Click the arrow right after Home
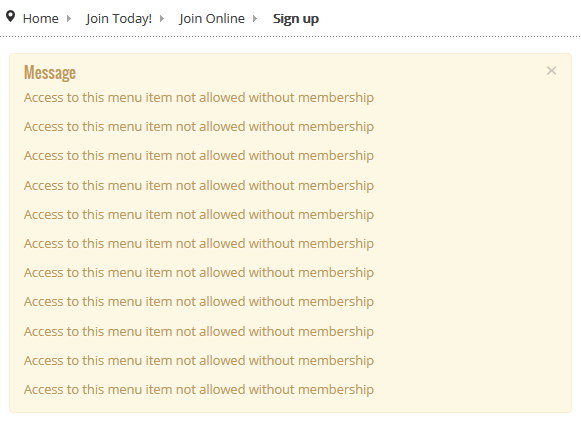The image size is (581, 425). point(69,19)
